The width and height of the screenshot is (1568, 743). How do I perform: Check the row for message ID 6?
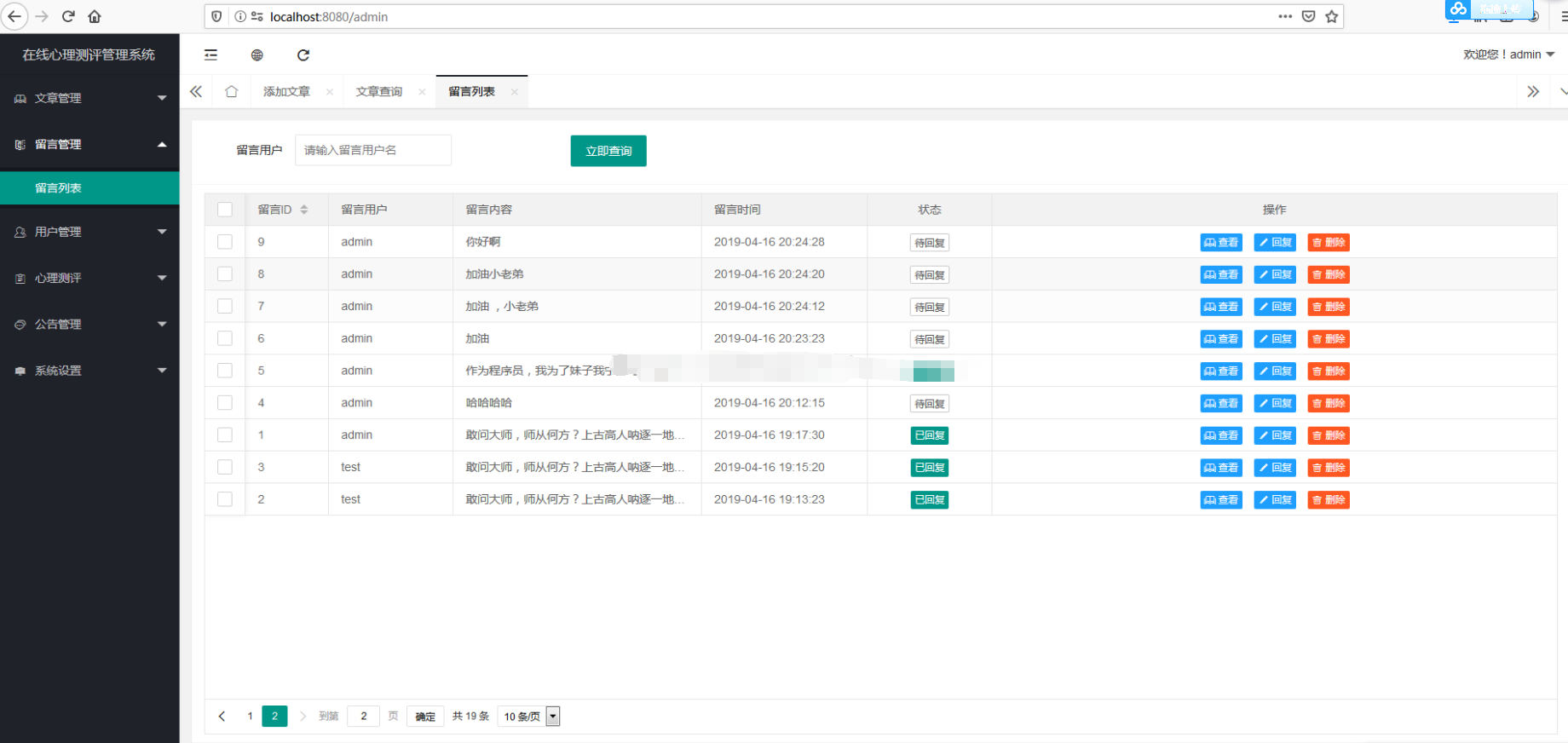225,338
